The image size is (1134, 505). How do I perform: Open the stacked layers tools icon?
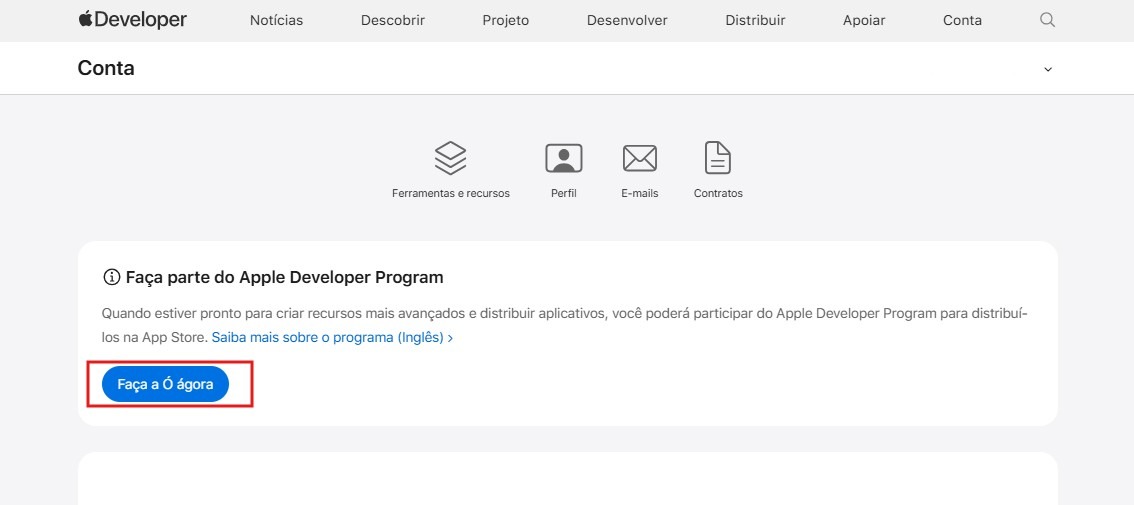[x=451, y=158]
